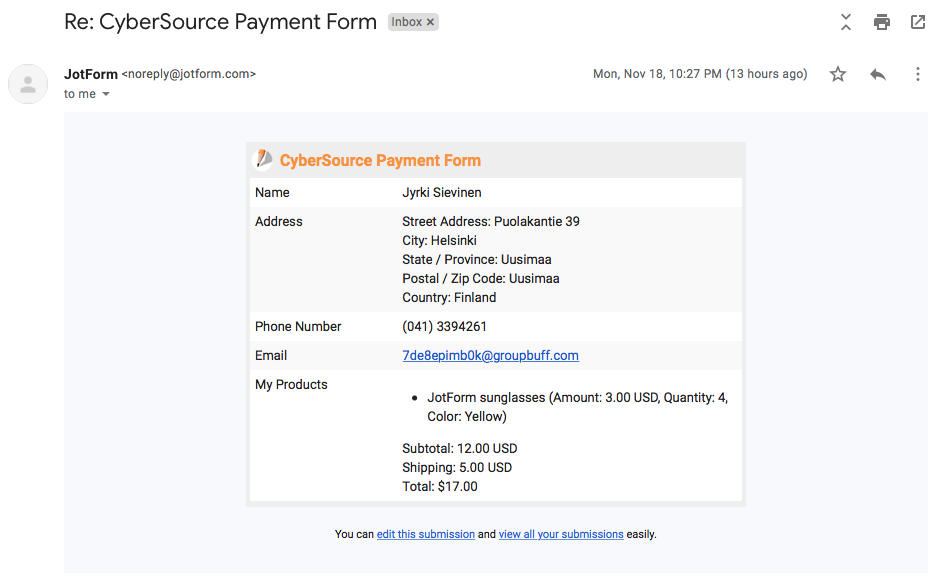Image resolution: width=939 pixels, height=585 pixels.
Task: Open the email in a new window
Action: 917,21
